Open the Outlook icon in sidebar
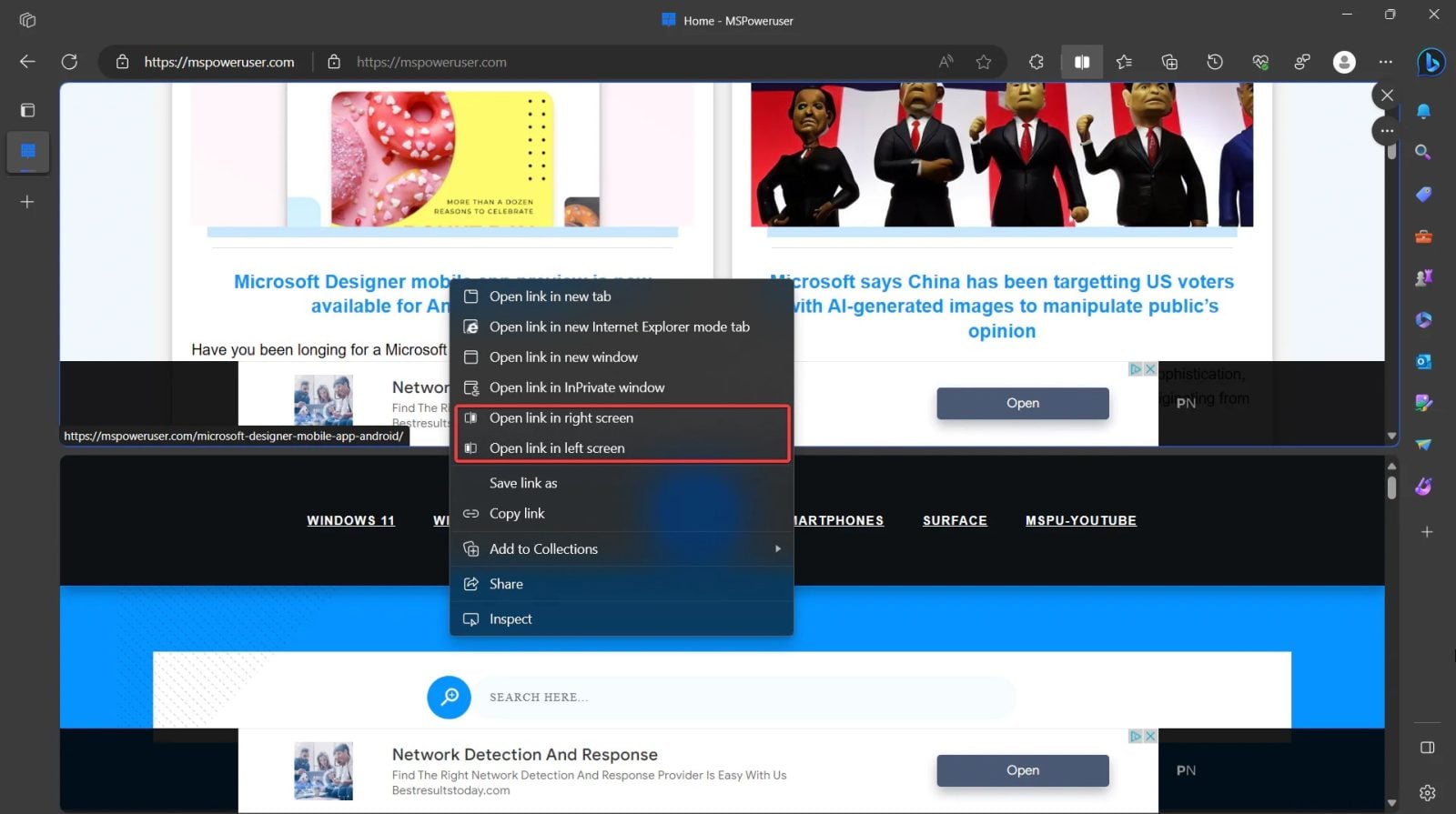Screen dimensions: 1456x814 [x=1423, y=361]
